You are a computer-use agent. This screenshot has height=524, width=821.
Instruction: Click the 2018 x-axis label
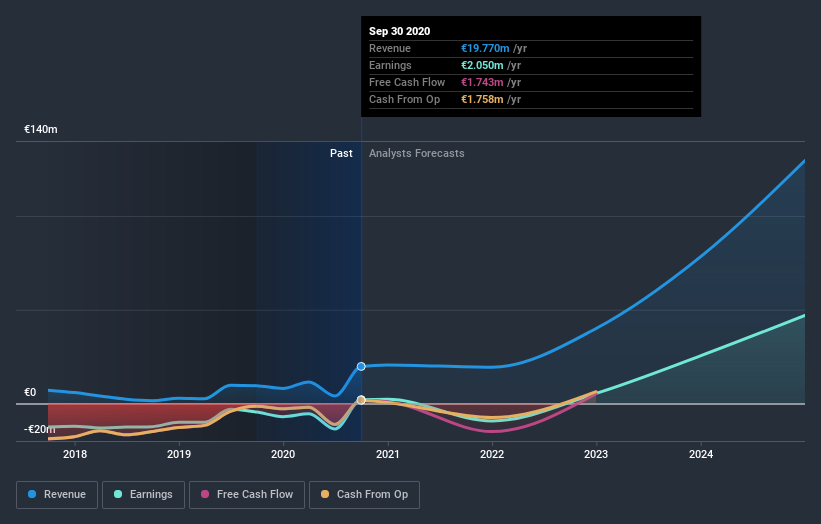(x=75, y=454)
